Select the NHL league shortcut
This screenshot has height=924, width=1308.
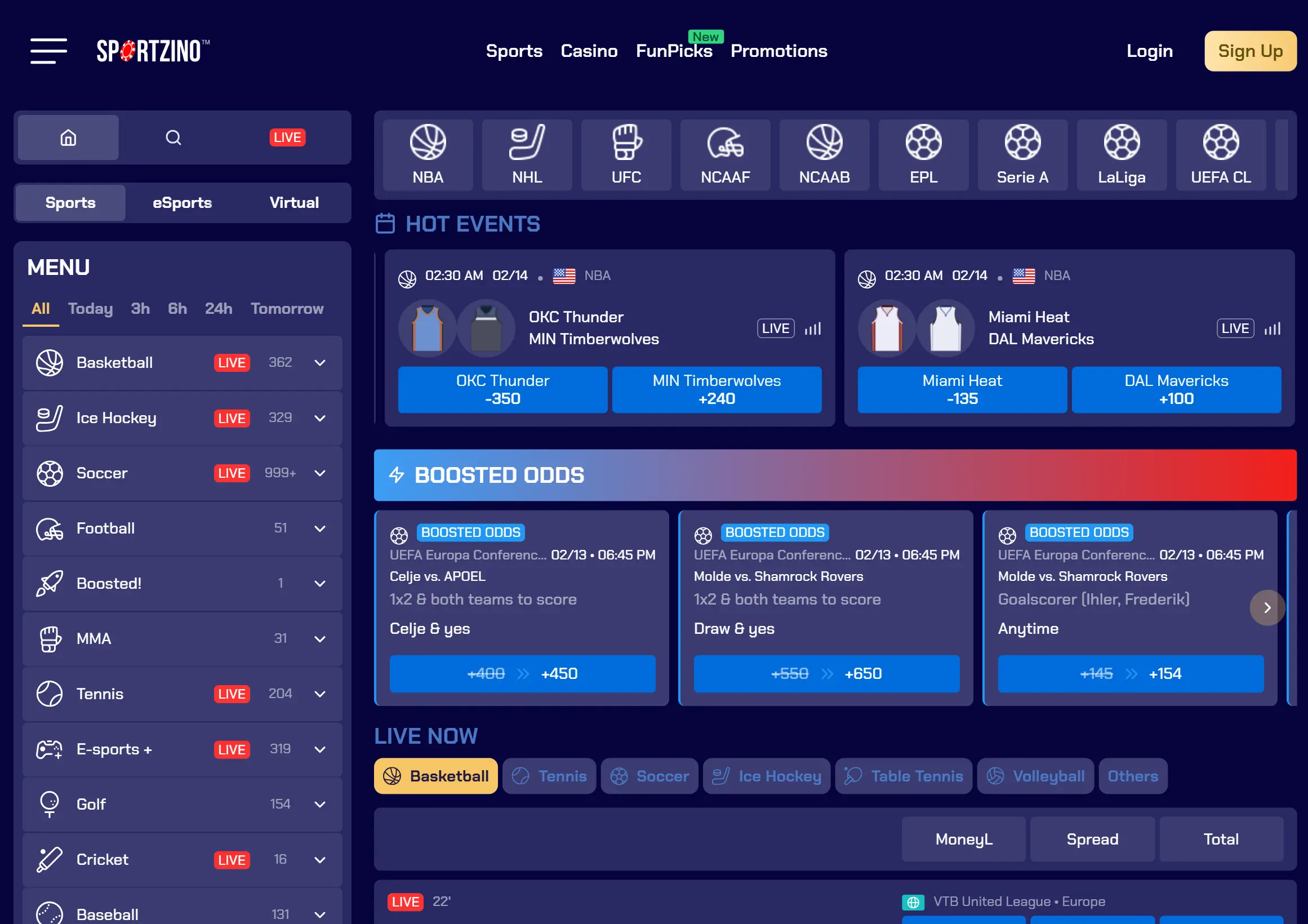527,155
